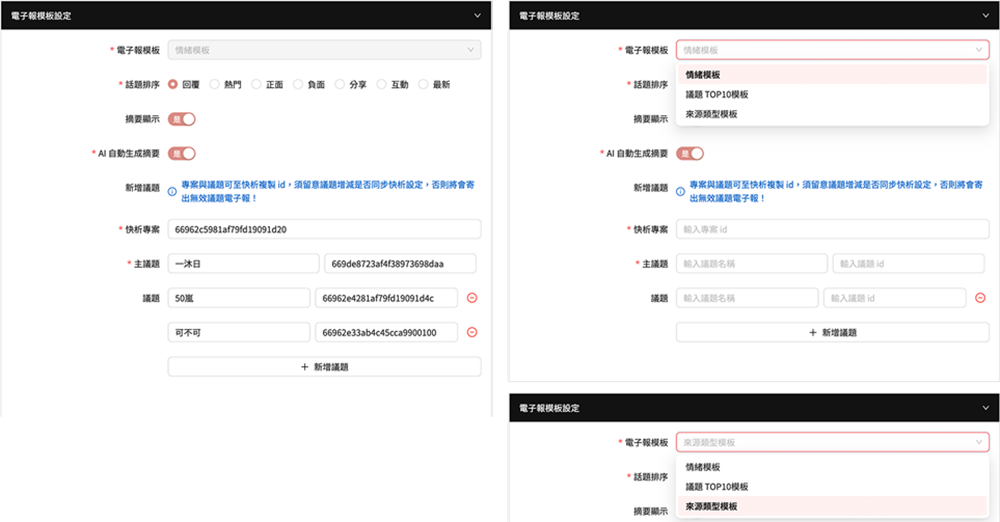Click the info icon beside the empty form's notice
Screen dimensions: 1000x522
click(681, 187)
